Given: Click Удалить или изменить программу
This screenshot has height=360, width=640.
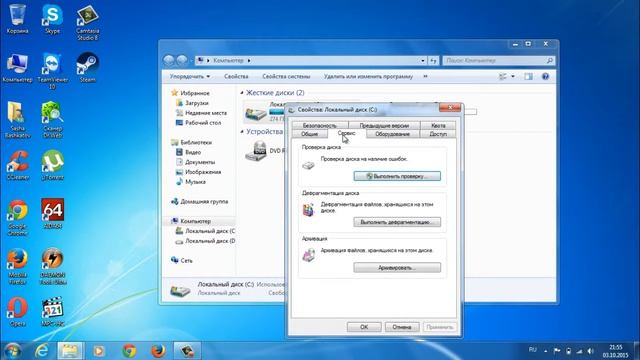Looking at the screenshot, I should (368, 77).
